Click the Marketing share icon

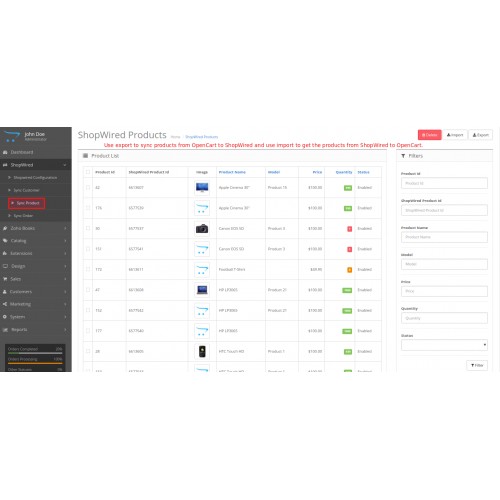click(5, 304)
